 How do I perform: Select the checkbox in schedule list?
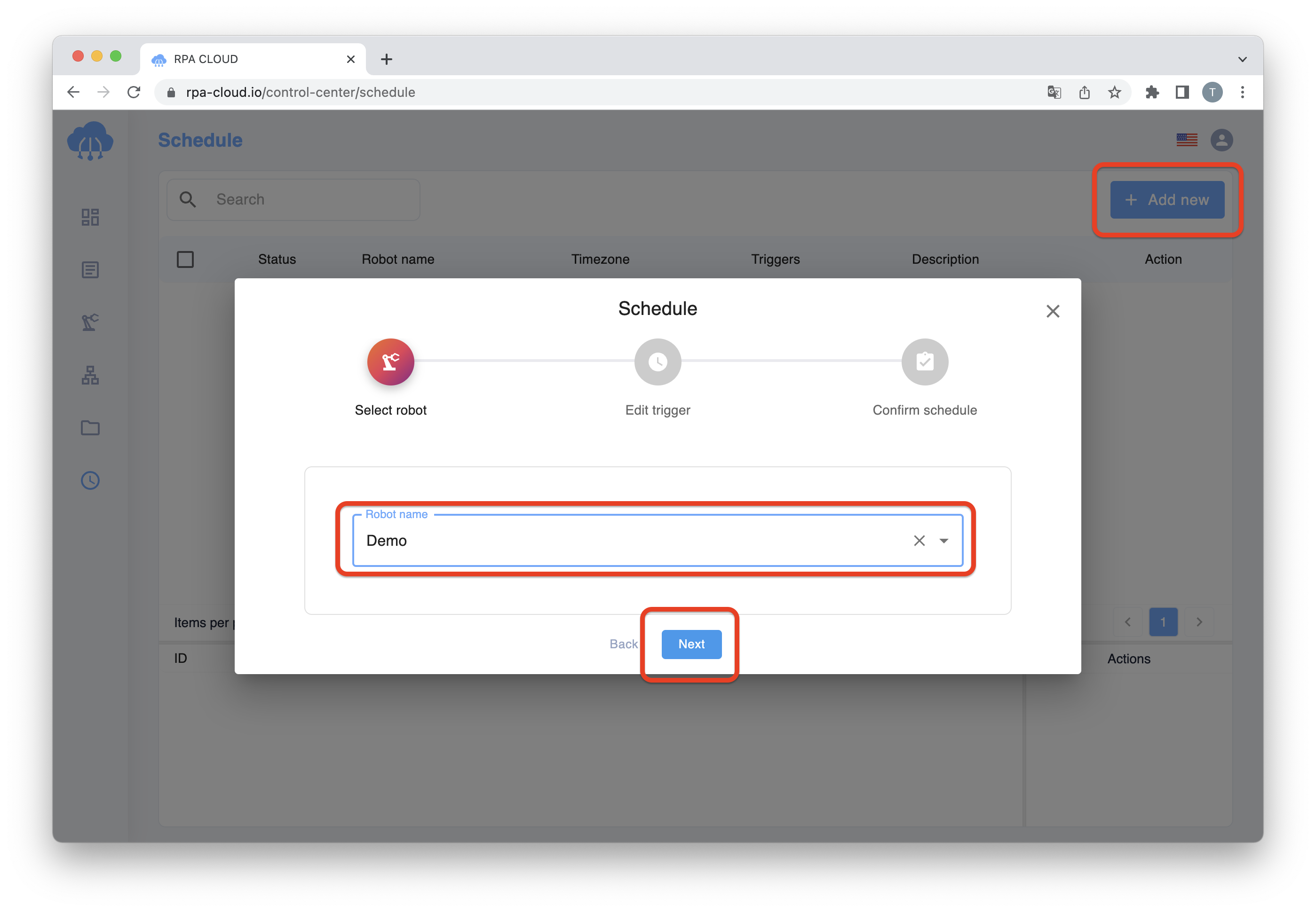point(185,258)
